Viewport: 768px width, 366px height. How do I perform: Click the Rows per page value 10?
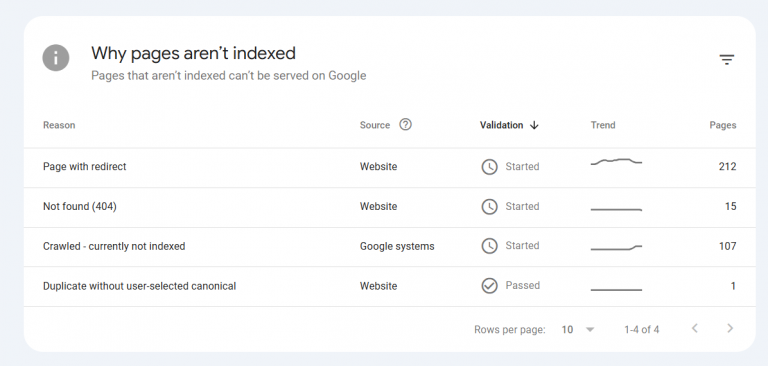[x=567, y=330]
